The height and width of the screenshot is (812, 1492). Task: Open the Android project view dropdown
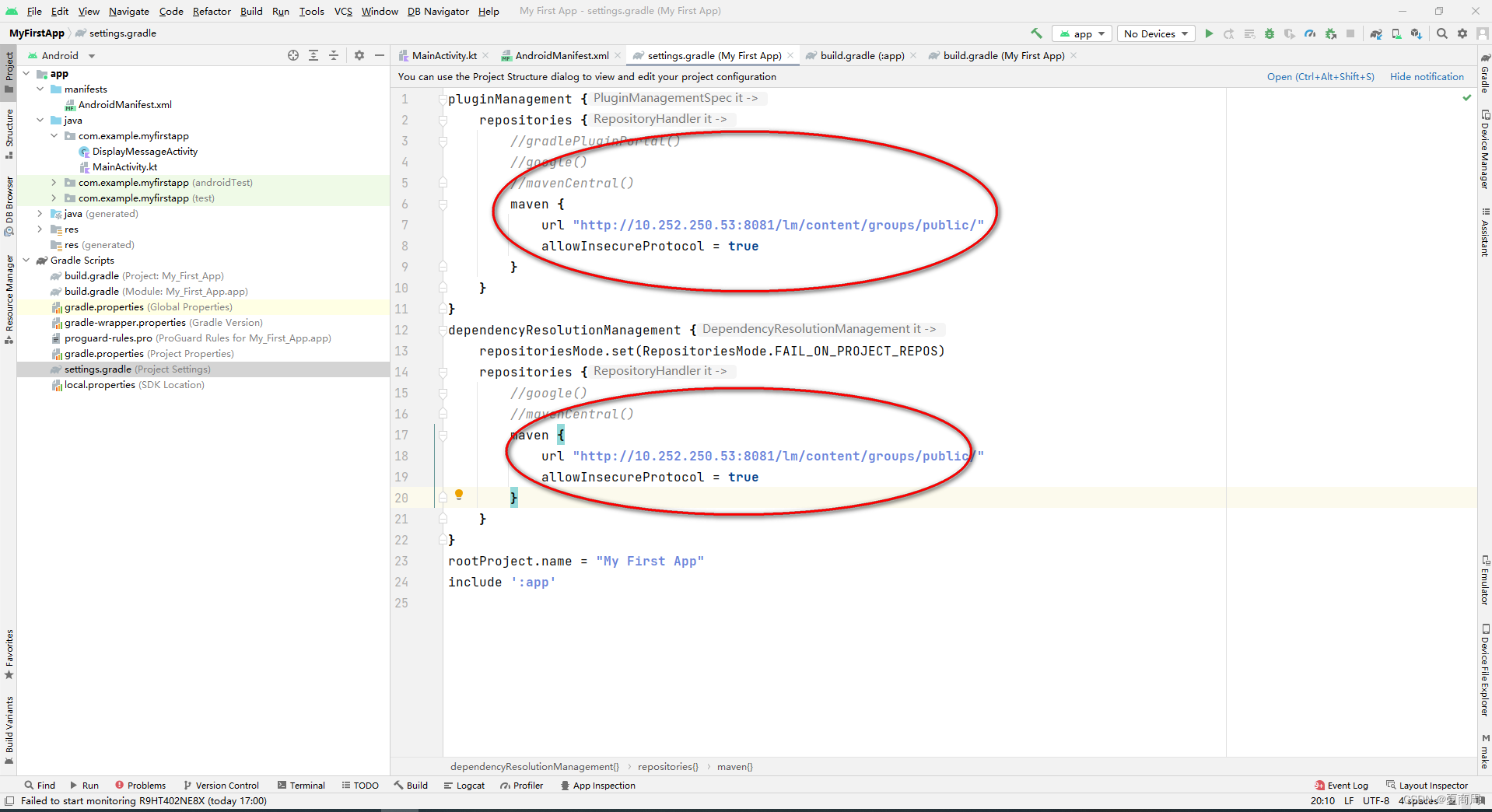(x=61, y=55)
